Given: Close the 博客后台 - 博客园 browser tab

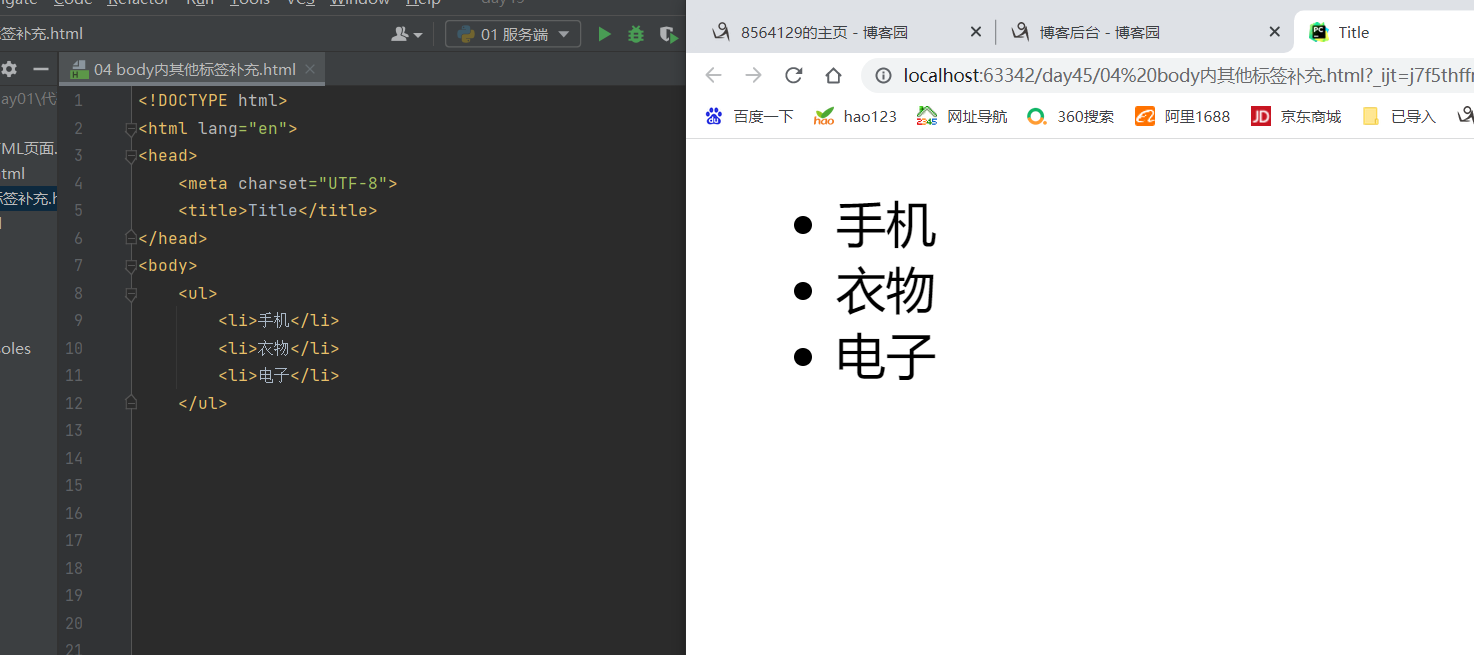Looking at the screenshot, I should click(1274, 32).
